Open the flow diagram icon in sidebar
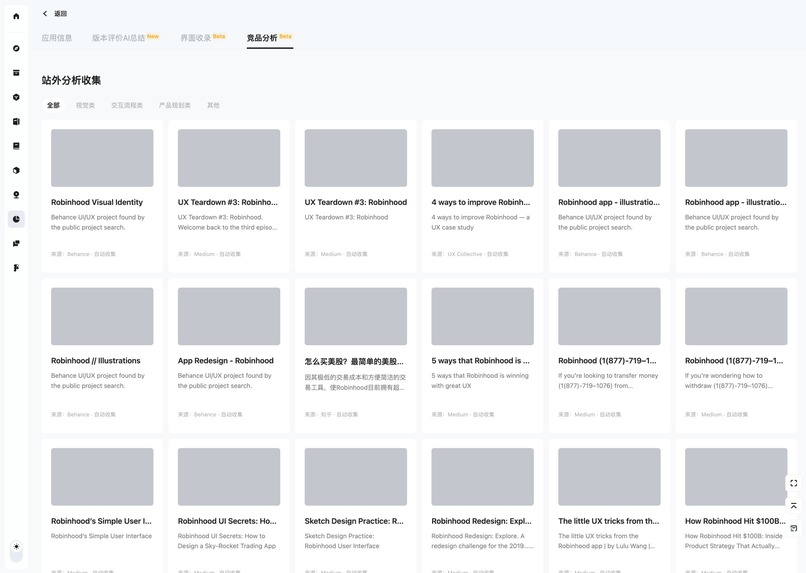This screenshot has width=806, height=573. pos(16,268)
